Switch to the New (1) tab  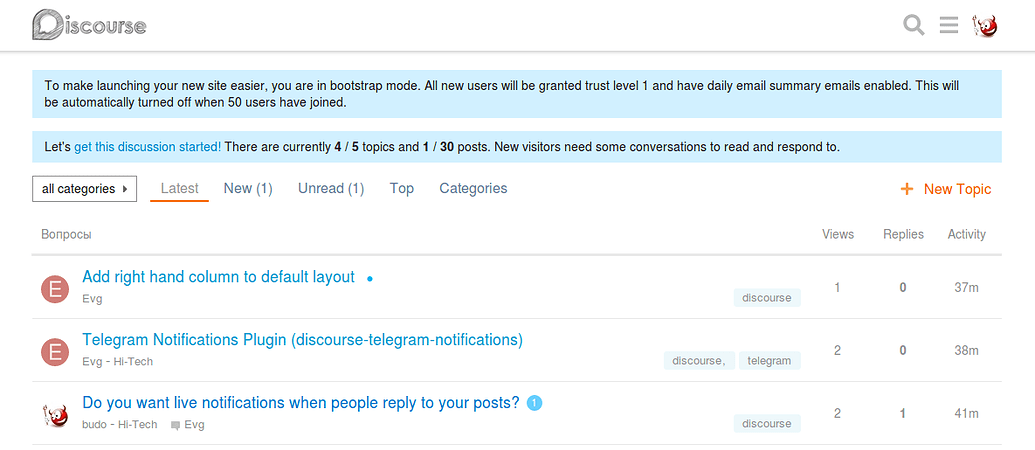248,188
